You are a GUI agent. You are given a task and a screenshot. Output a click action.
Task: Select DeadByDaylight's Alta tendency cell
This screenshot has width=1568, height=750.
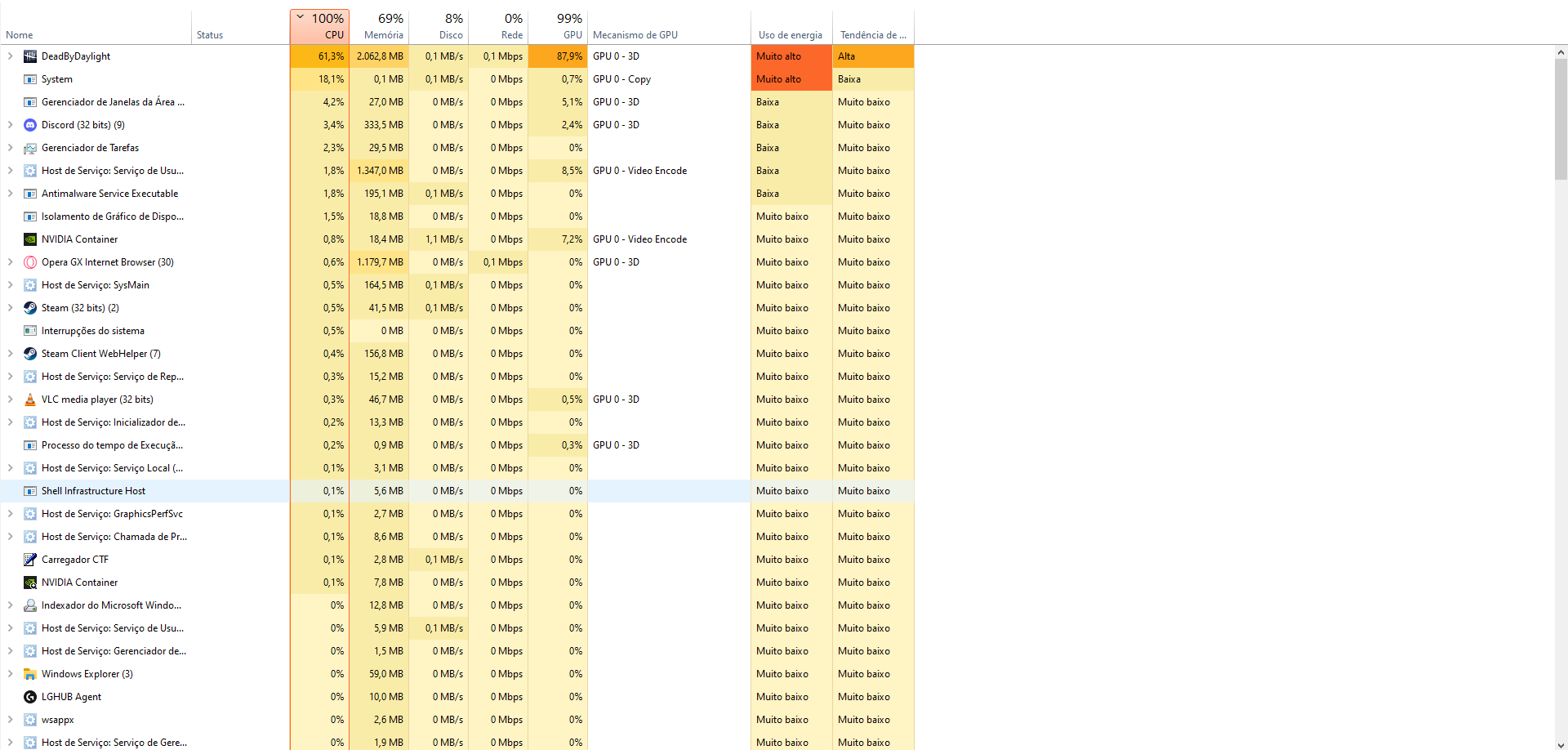[873, 56]
